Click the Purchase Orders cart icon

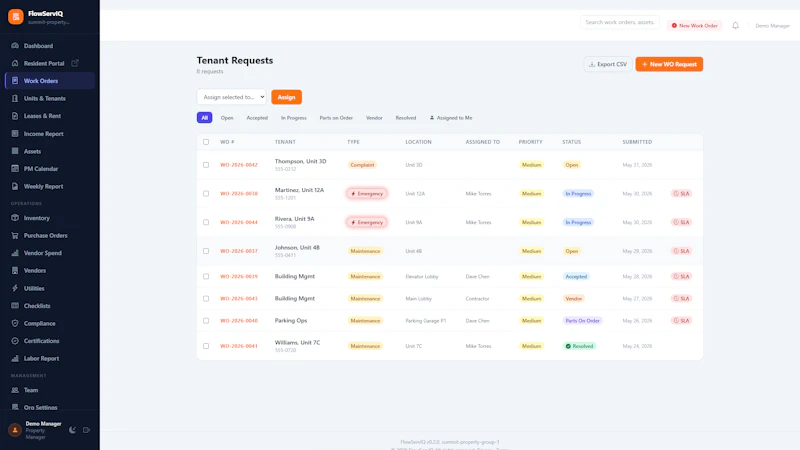tap(15, 235)
